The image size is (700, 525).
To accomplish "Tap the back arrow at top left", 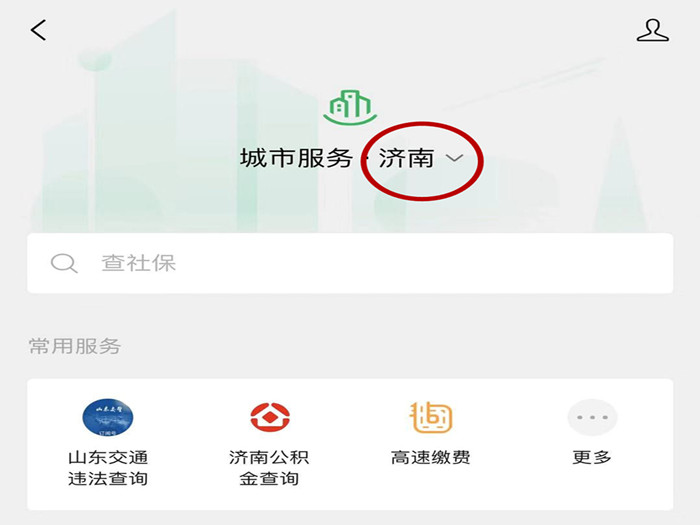I will tap(38, 30).
